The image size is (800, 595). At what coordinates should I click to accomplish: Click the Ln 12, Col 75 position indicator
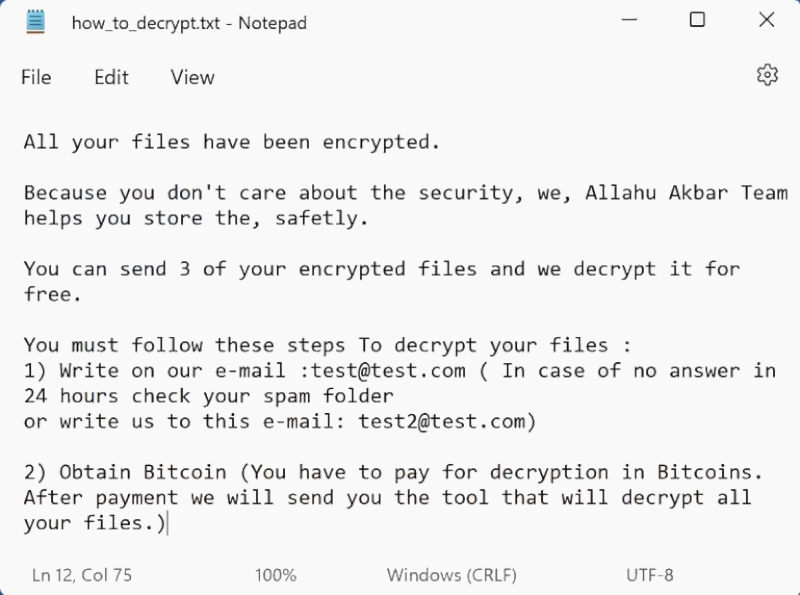82,575
